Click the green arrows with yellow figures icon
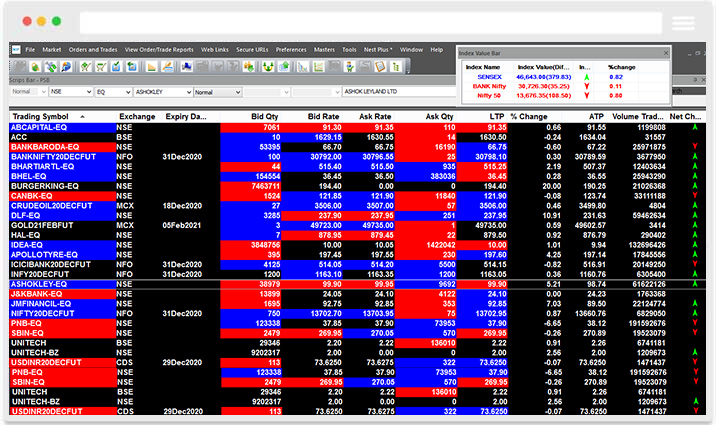 pyautogui.click(x=268, y=67)
